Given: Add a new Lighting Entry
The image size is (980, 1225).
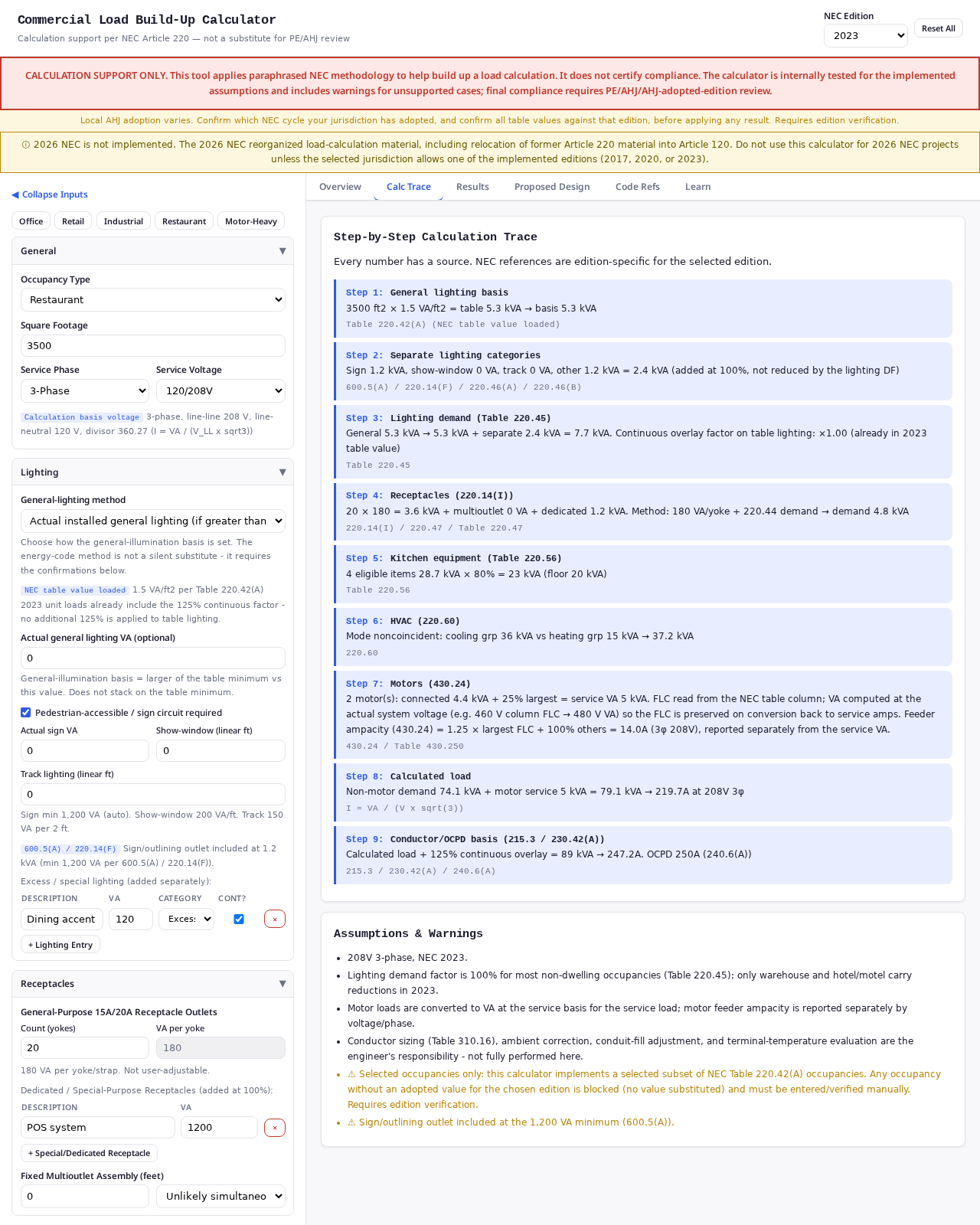Looking at the screenshot, I should [60, 945].
